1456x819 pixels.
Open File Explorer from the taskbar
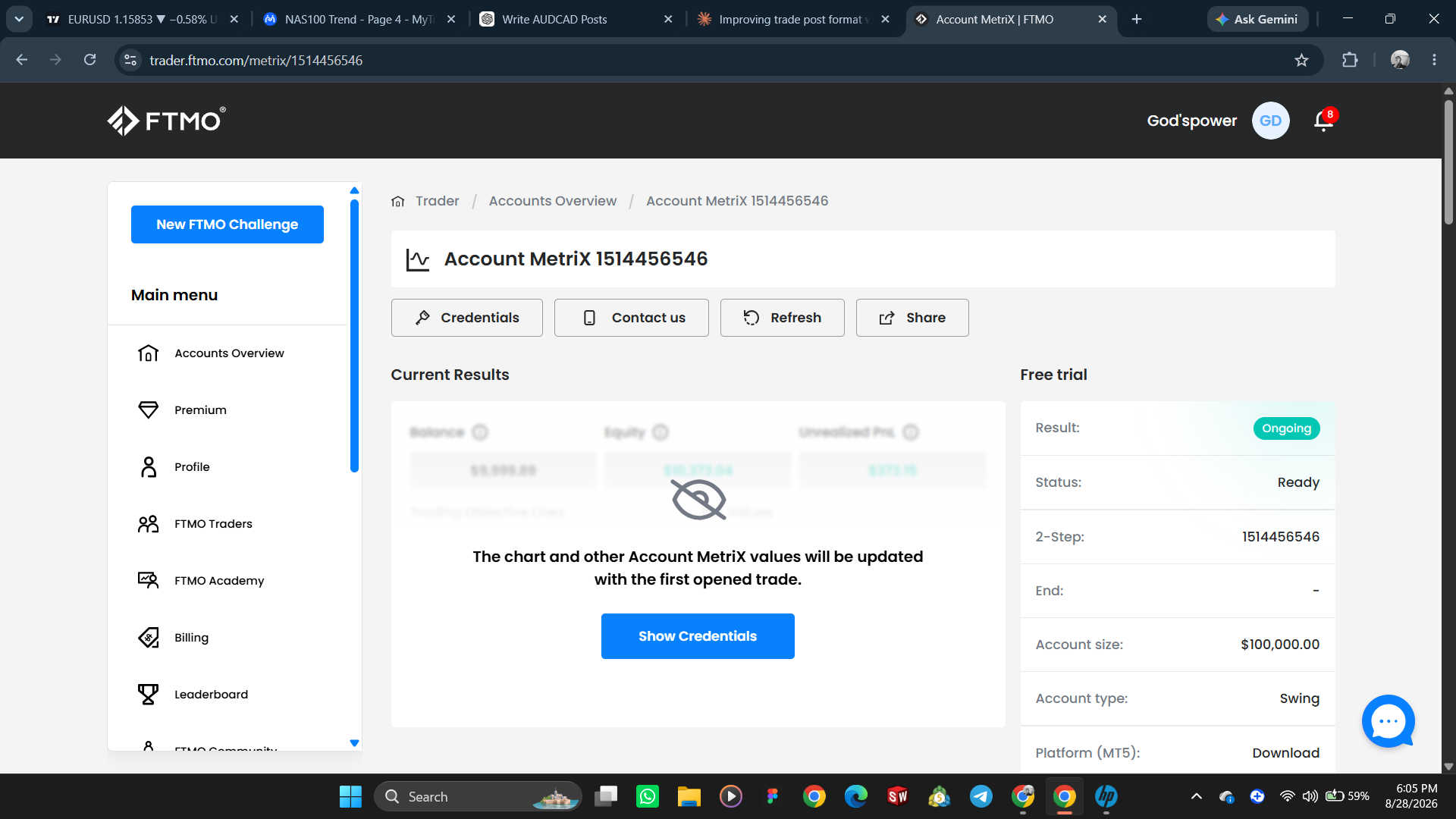689,796
